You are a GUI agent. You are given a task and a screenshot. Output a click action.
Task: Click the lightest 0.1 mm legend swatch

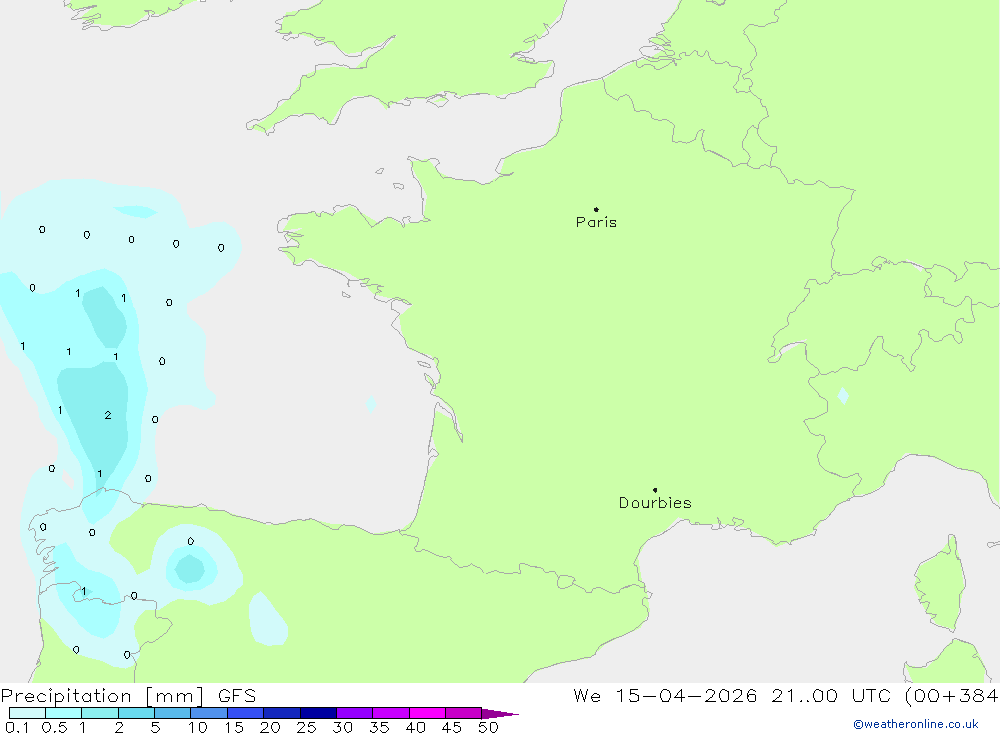(27, 713)
